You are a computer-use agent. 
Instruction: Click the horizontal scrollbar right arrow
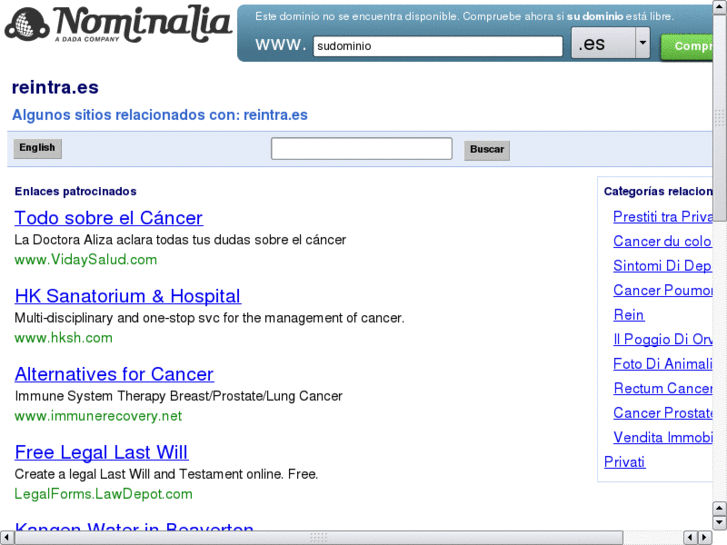point(705,538)
